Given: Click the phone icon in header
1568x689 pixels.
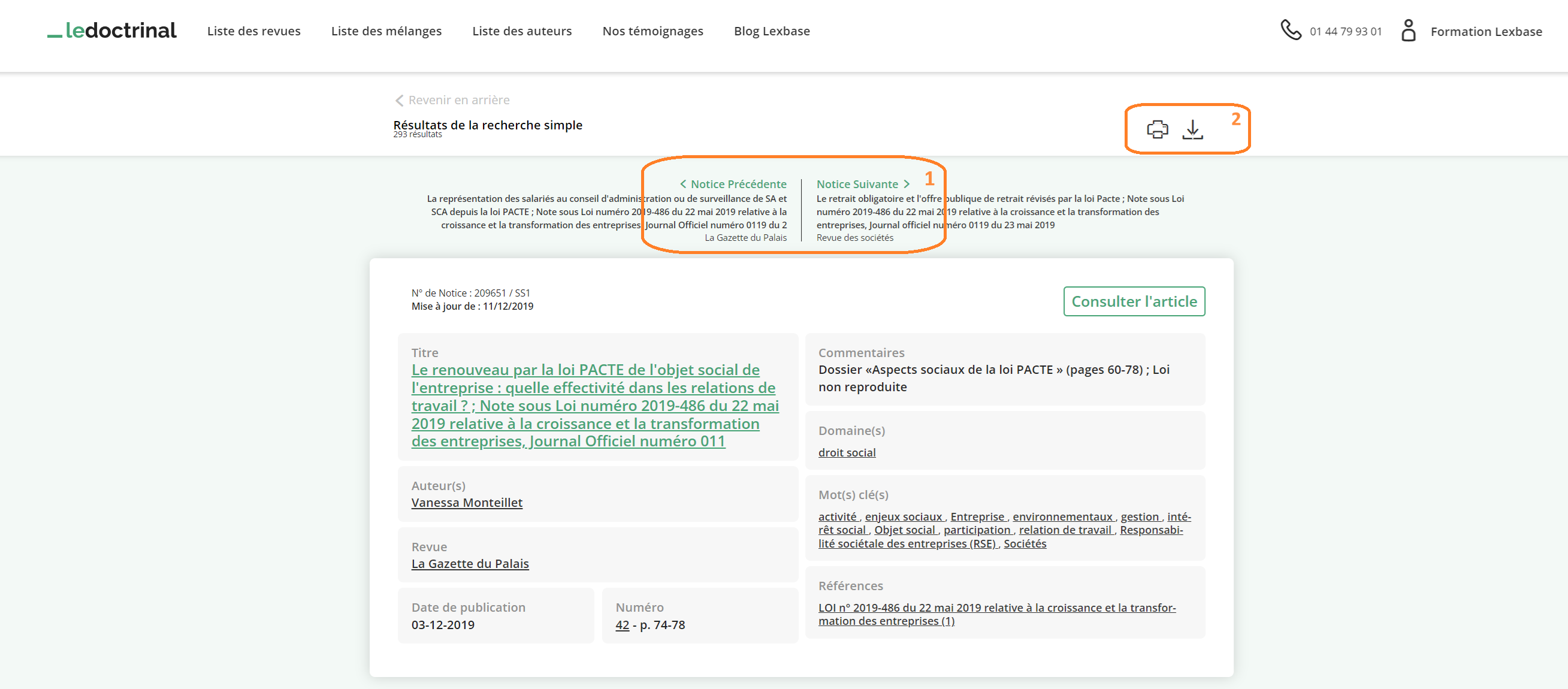Looking at the screenshot, I should (x=1291, y=30).
